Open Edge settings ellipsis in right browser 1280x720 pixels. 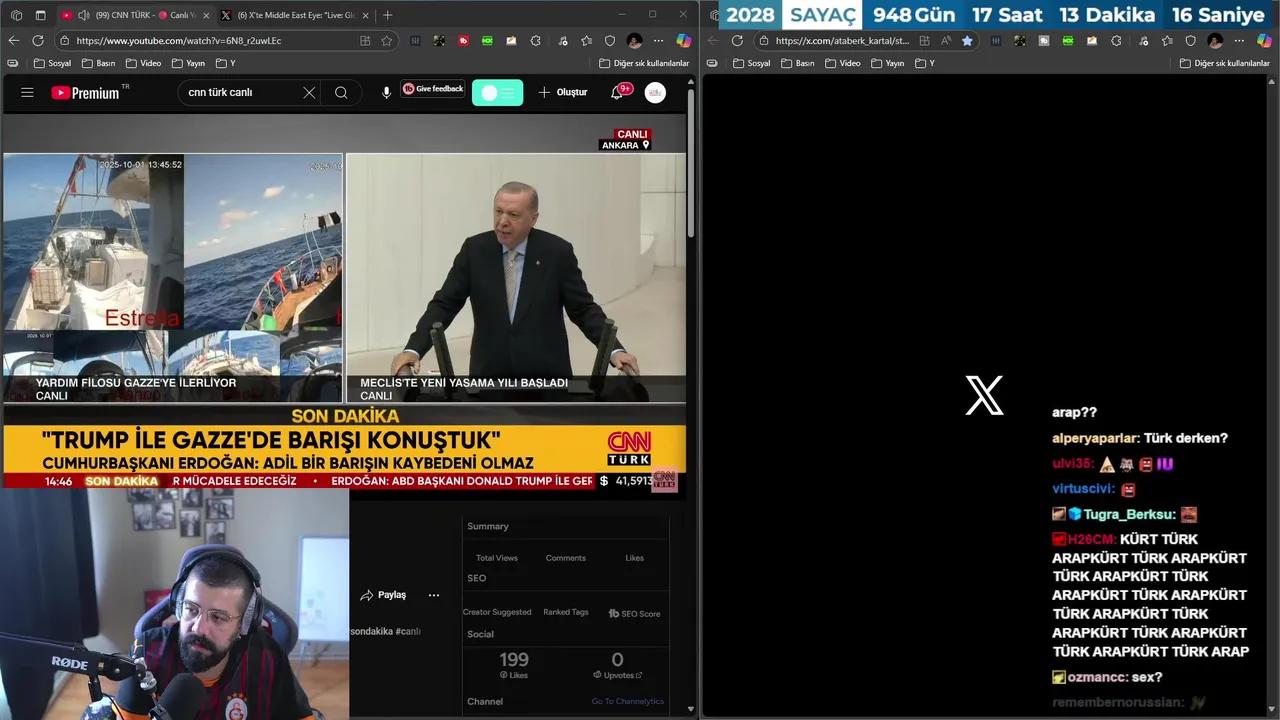click(1239, 41)
